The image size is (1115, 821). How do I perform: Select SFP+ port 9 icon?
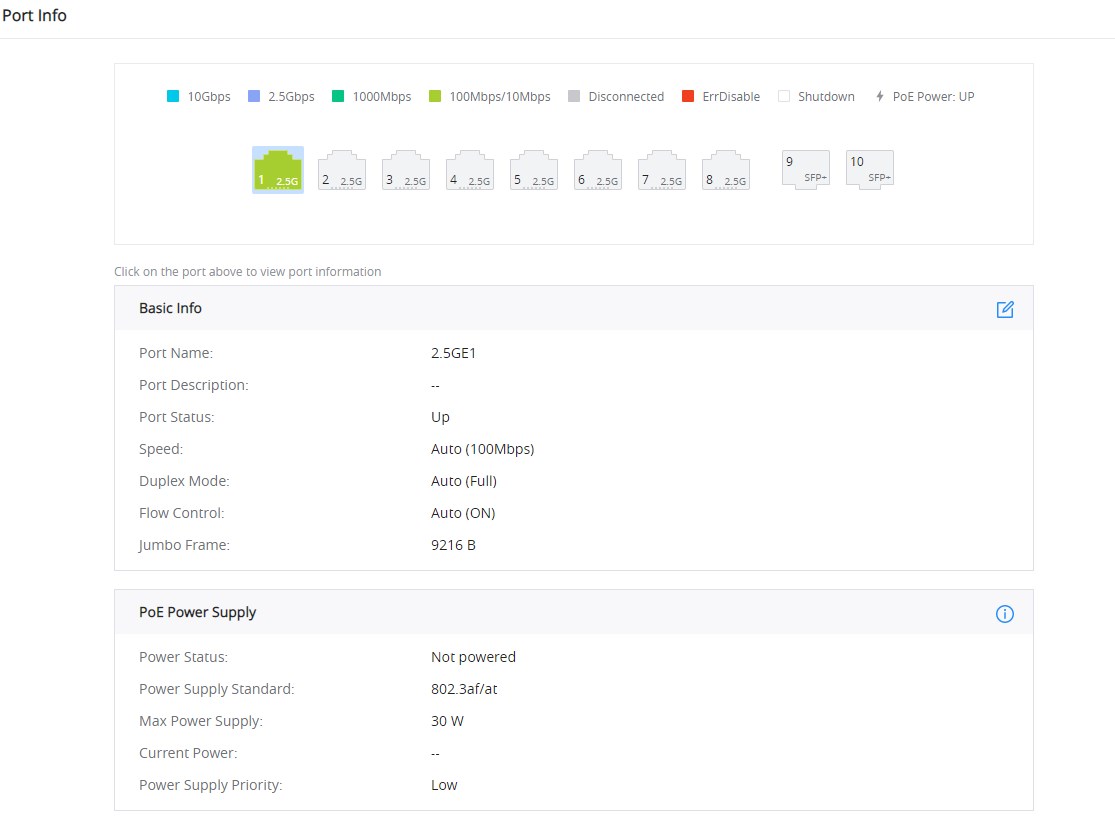[x=806, y=169]
